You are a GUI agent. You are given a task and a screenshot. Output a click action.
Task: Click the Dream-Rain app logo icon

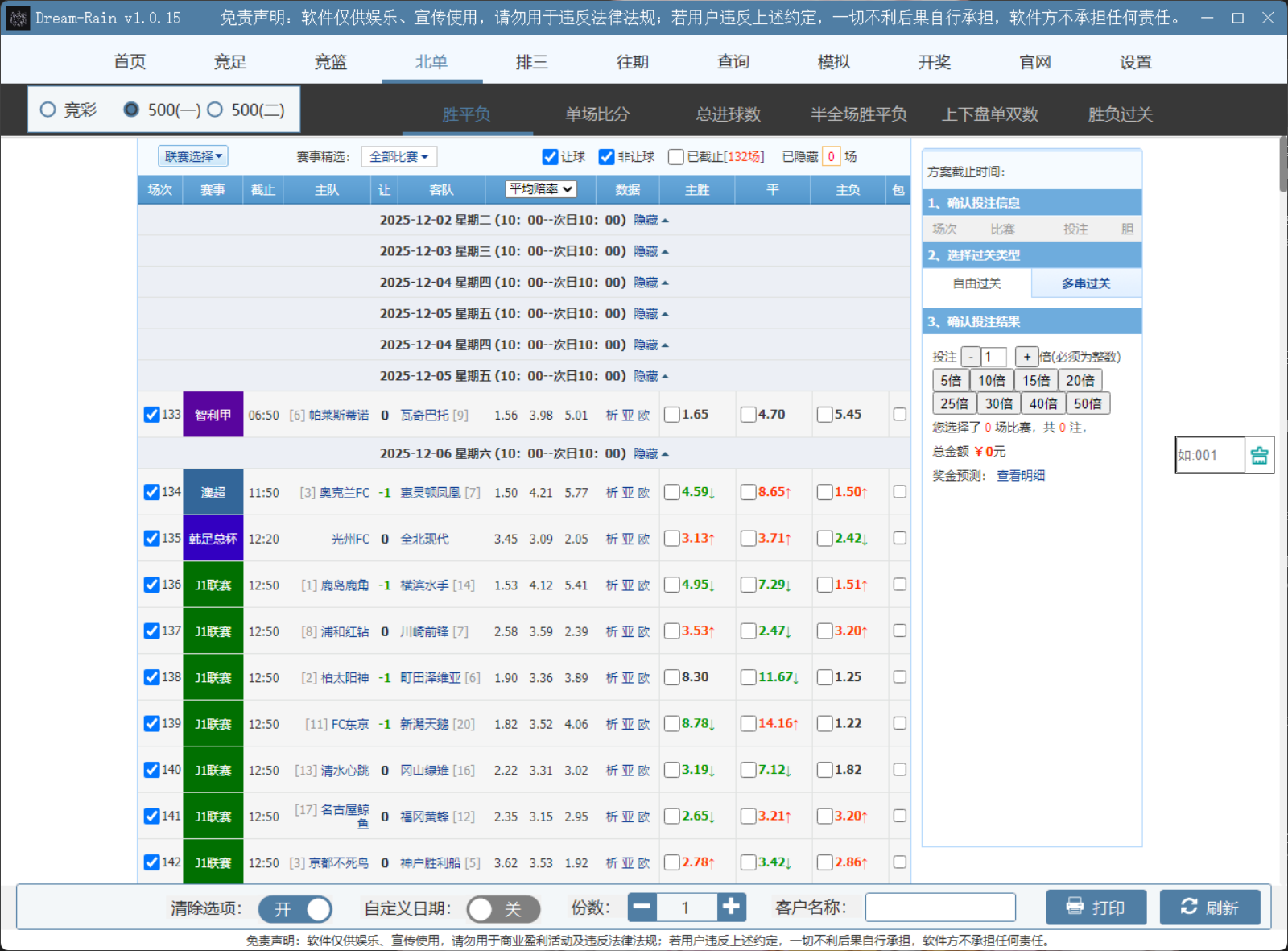point(18,18)
